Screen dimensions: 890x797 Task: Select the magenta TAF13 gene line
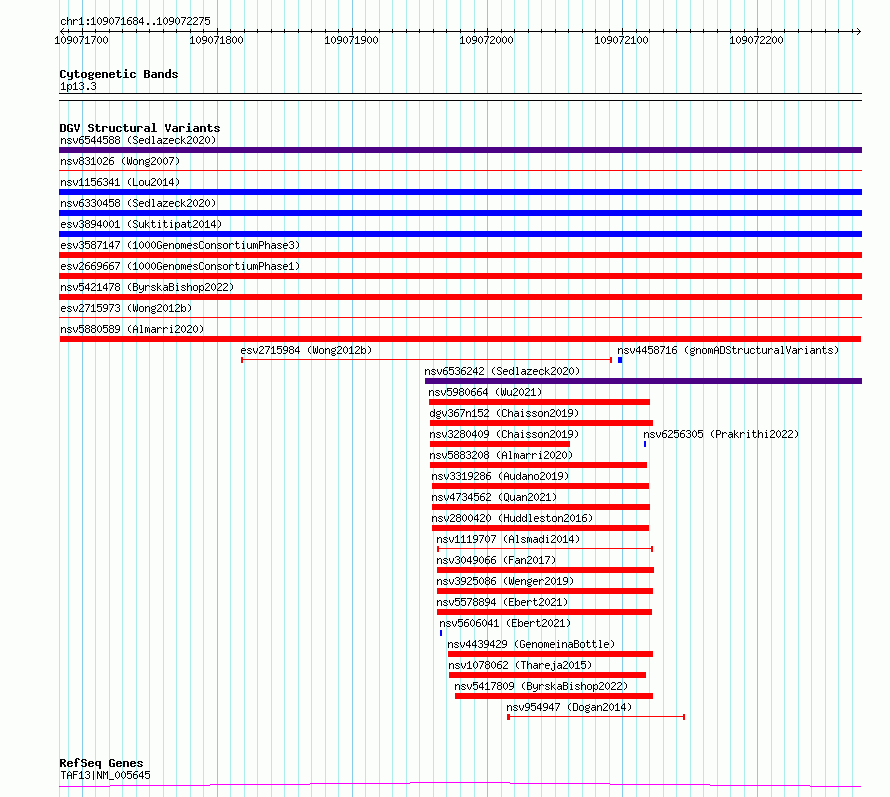point(460,785)
